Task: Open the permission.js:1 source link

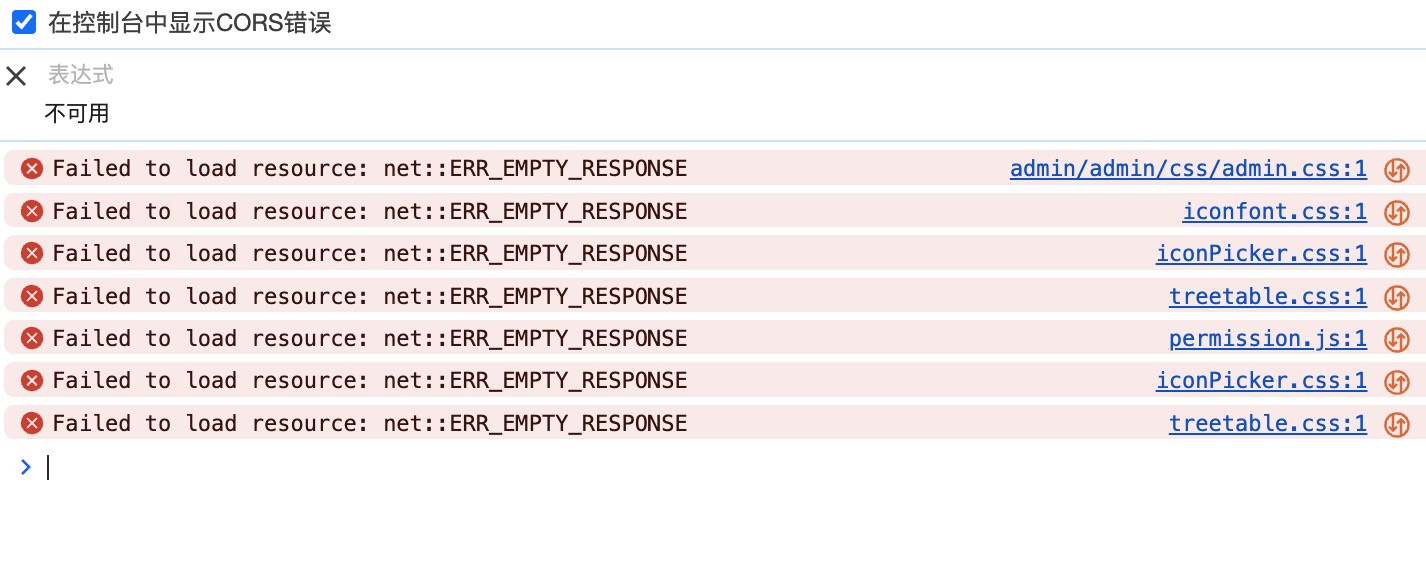Action: (1268, 339)
